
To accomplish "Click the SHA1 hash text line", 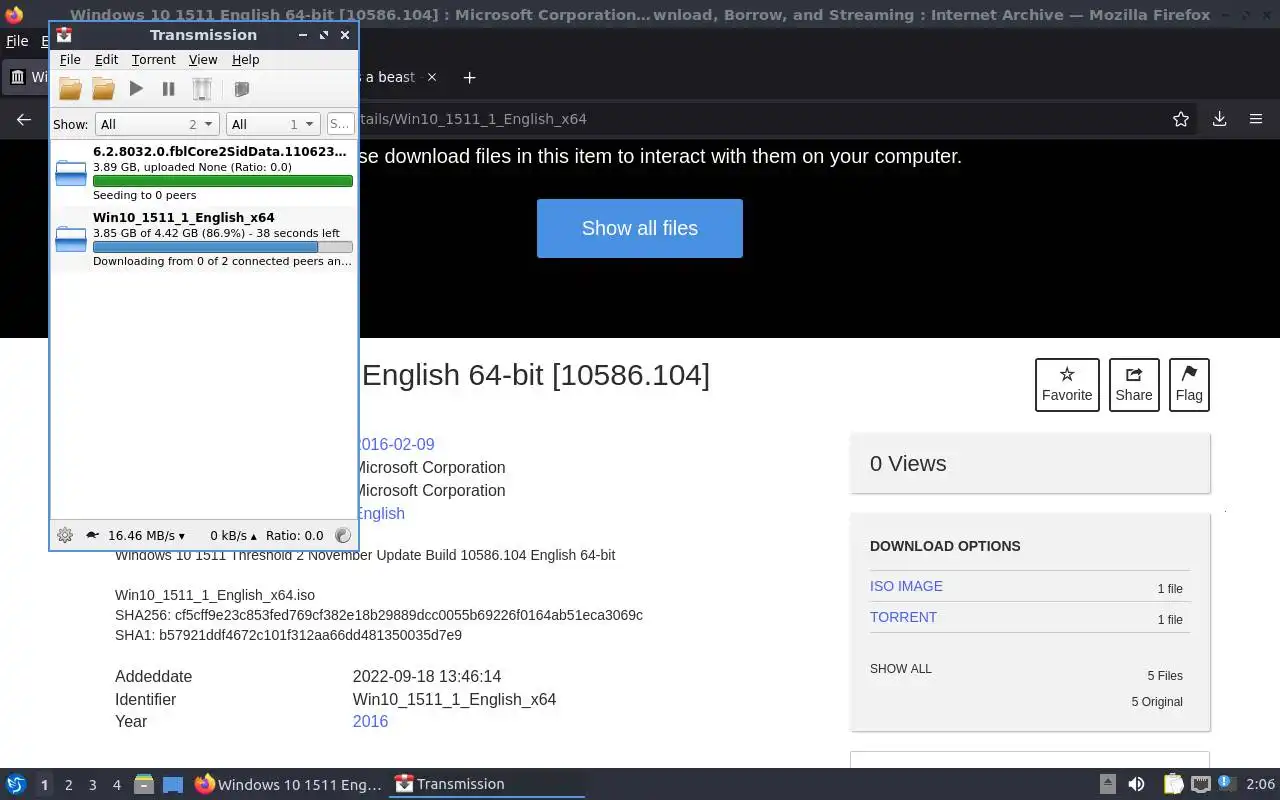I will pyautogui.click(x=288, y=635).
